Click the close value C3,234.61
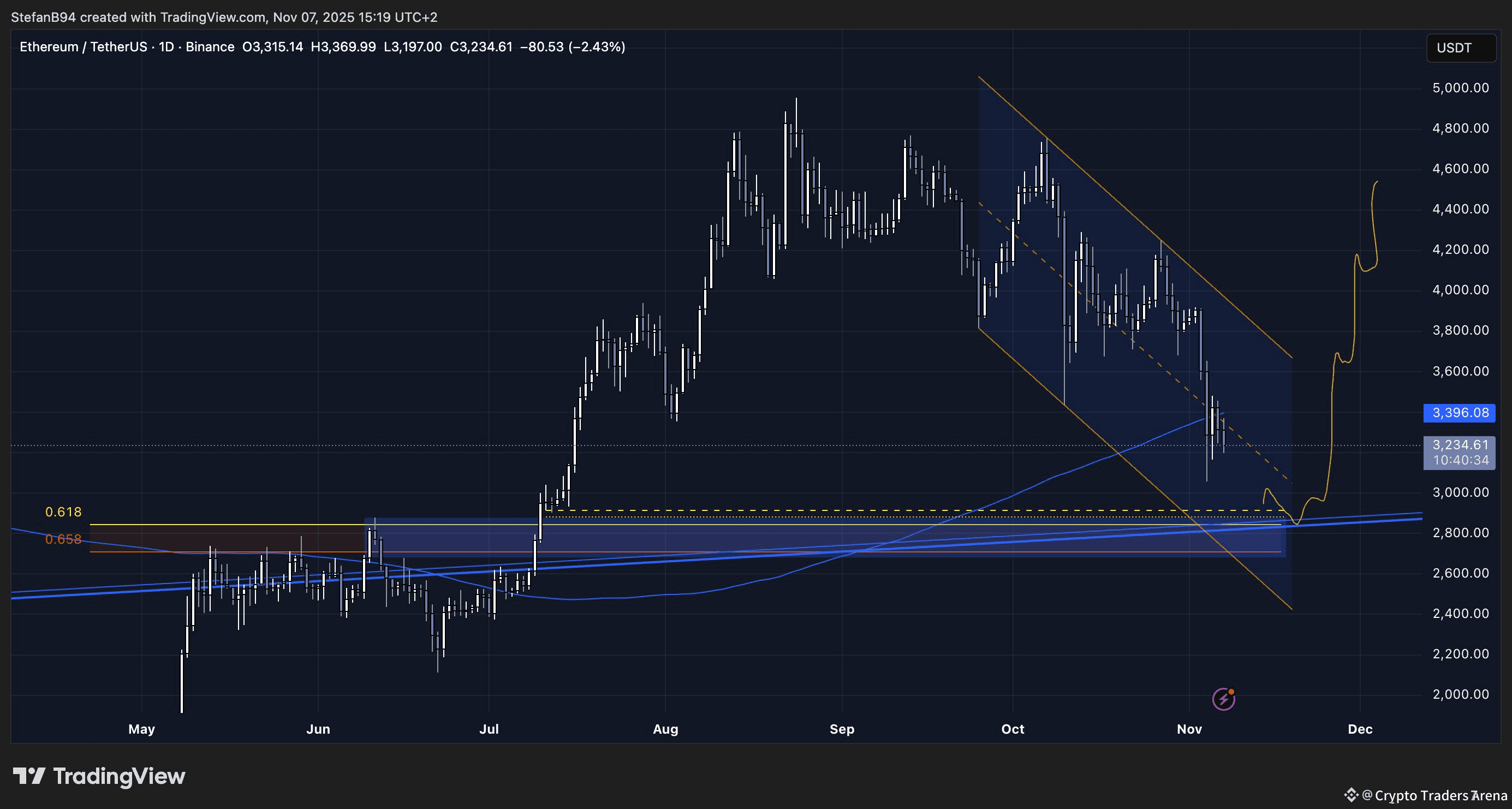This screenshot has height=809, width=1512. coord(481,47)
